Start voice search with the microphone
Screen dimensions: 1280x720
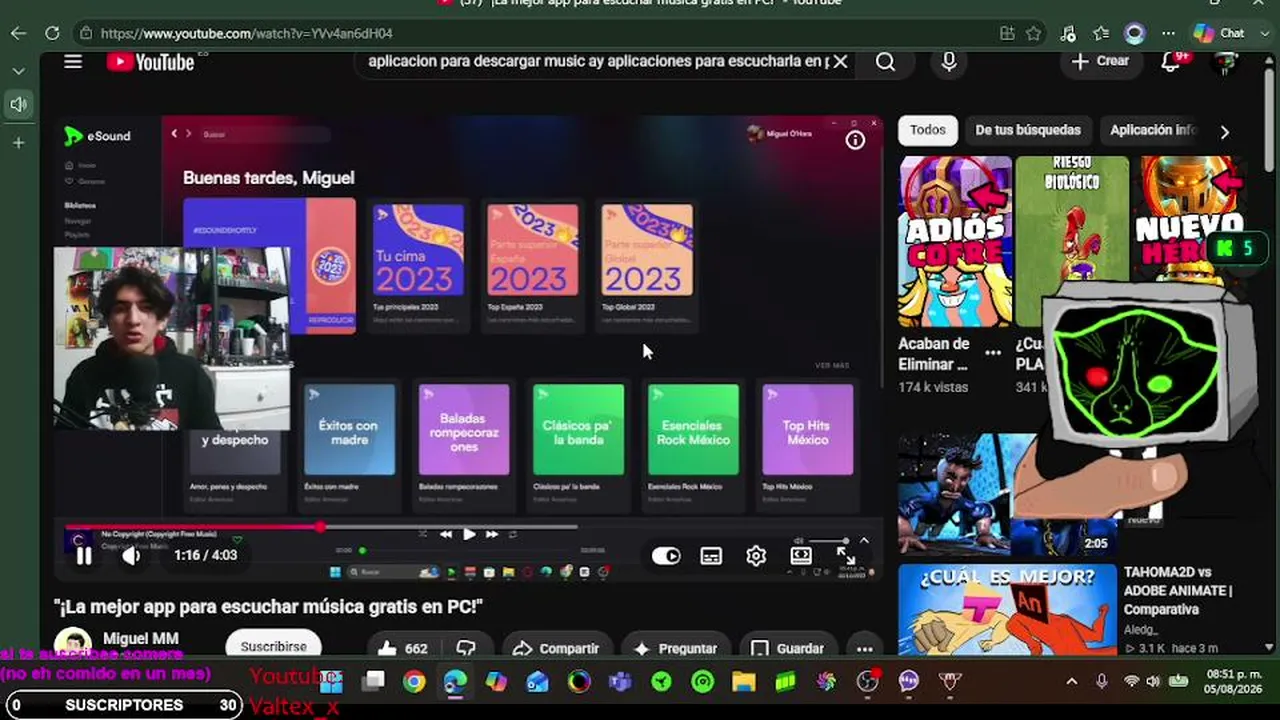coord(949,62)
